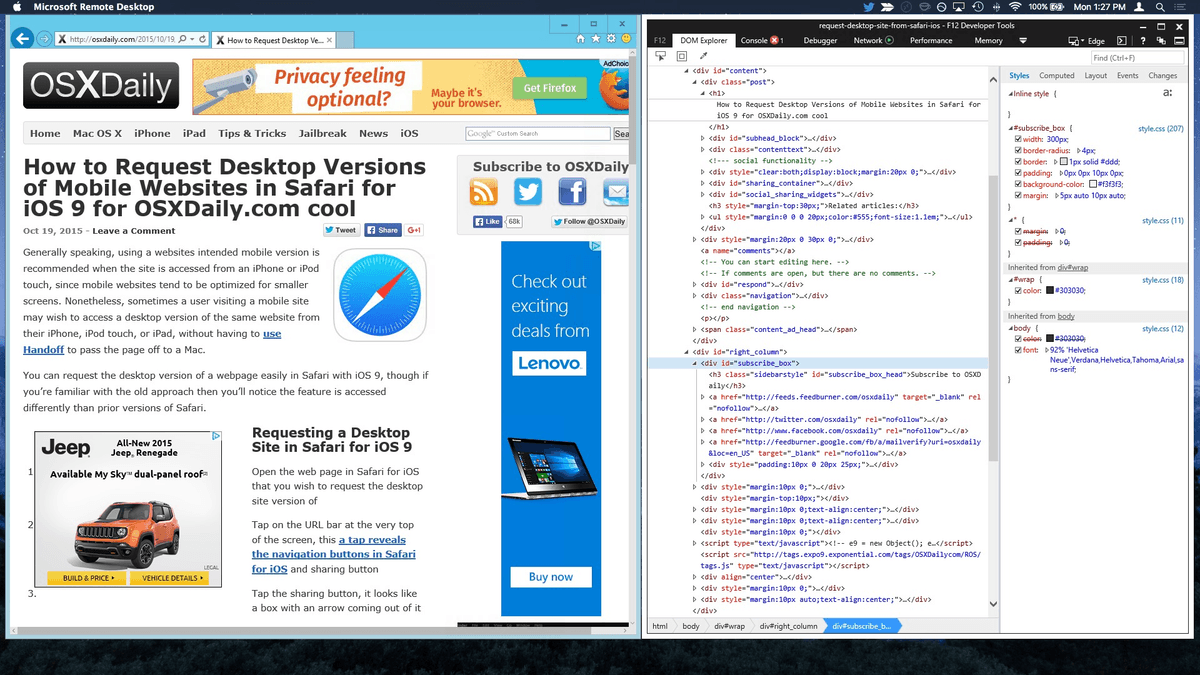Screen dimensions: 1200x675
Task: Click the Find (Ctrl+F) search field
Action: (1127, 58)
